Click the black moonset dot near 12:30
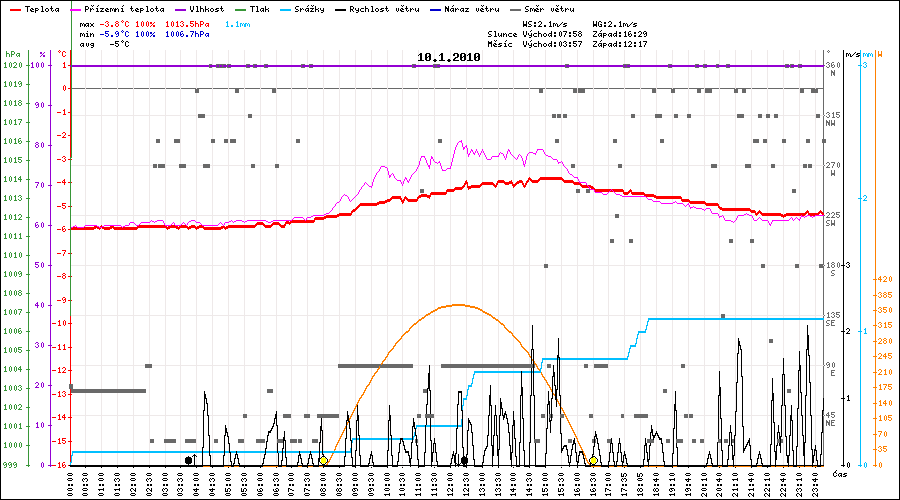Screen dimensions: 900x500 [464, 460]
